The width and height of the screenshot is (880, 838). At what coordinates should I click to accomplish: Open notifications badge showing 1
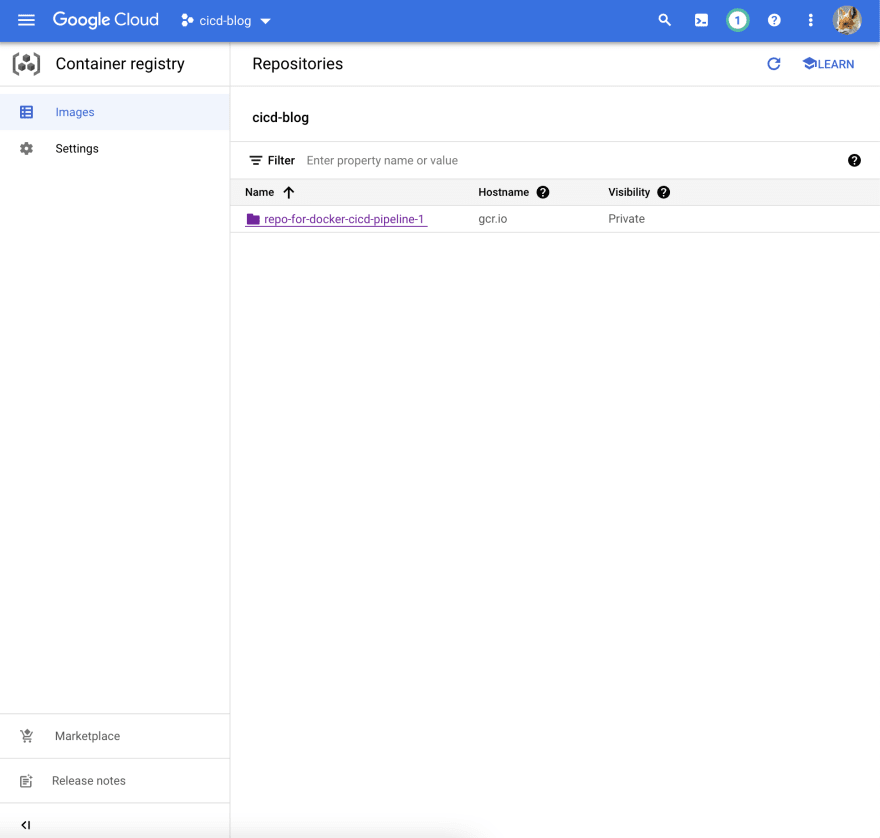737,21
